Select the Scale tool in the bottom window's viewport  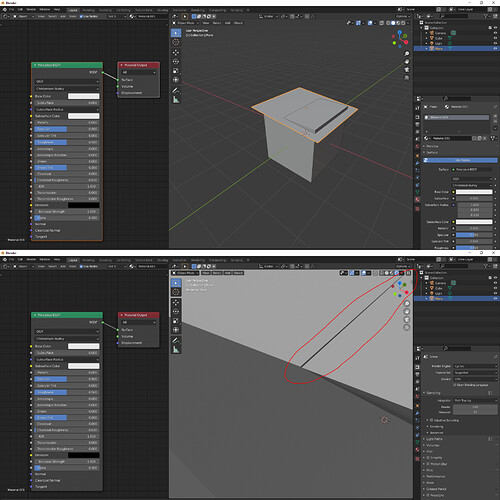point(176,320)
